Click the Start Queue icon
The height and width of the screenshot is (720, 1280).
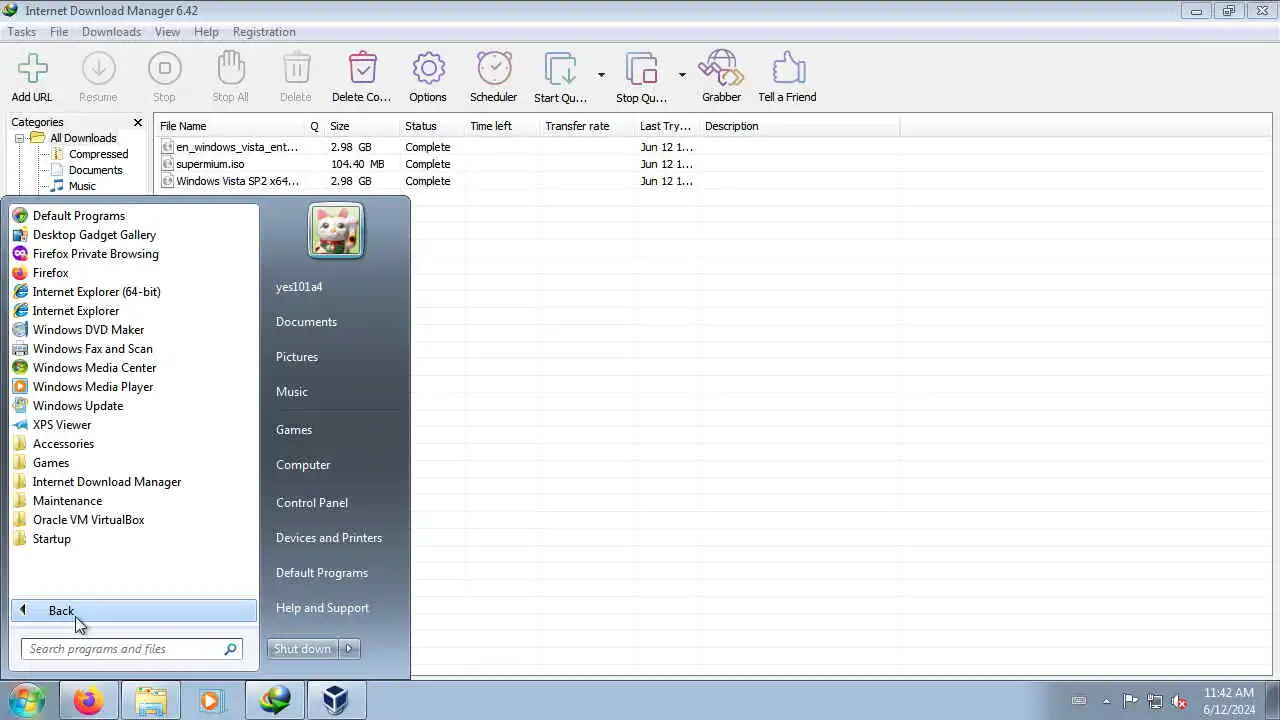pos(560,70)
